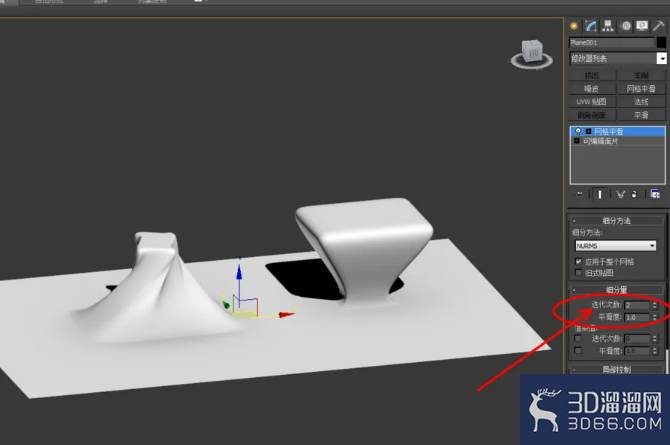The image size is (670, 445).
Task: Open the Create command panel tab
Action: pos(574,26)
